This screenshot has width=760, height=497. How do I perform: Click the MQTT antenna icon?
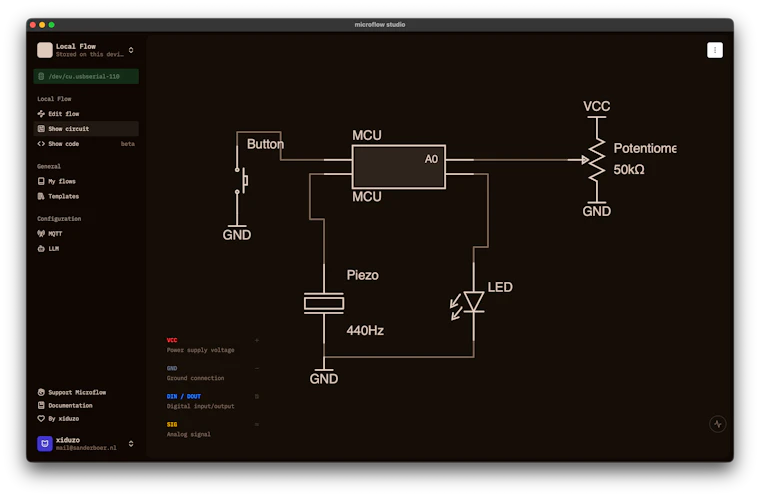41,233
